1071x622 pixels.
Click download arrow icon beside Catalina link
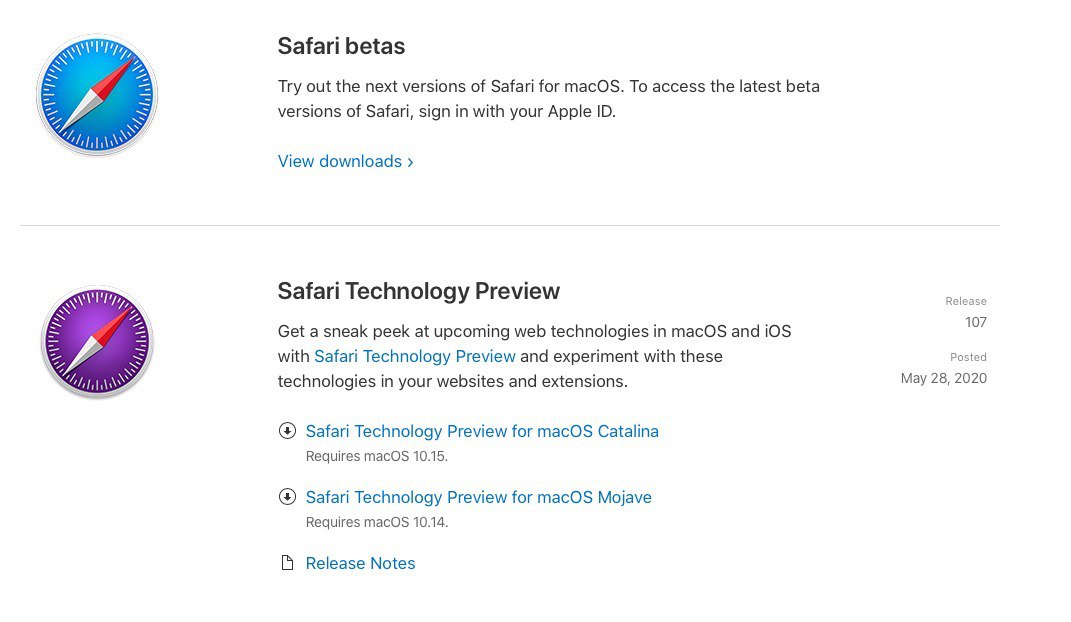click(287, 431)
